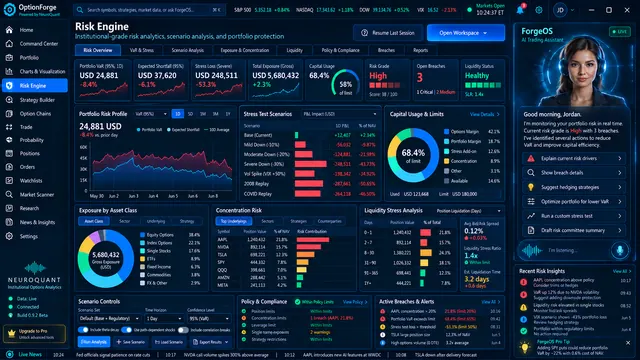Click View Policy link
The height and width of the screenshot is (360, 640).
click(355, 302)
